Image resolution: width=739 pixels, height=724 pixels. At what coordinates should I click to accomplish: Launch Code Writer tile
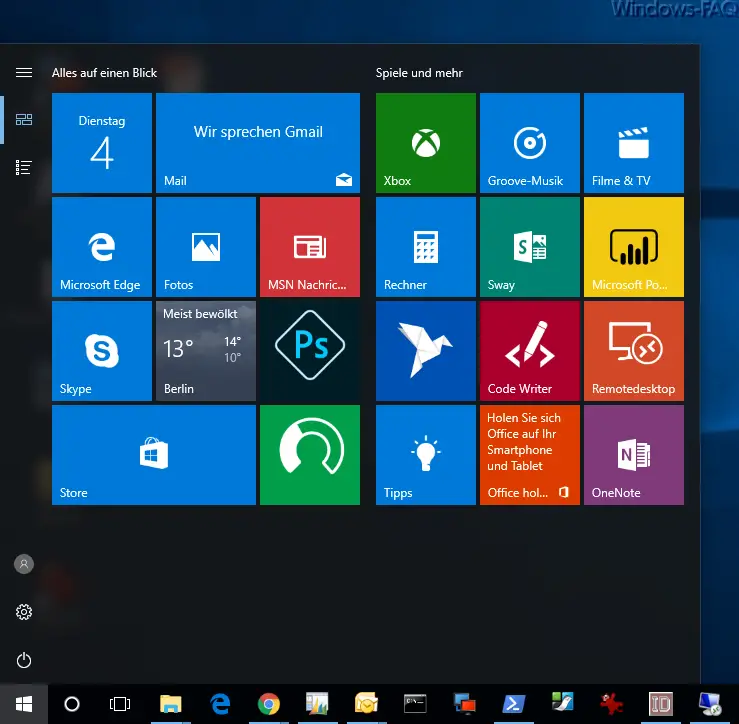[x=530, y=351]
